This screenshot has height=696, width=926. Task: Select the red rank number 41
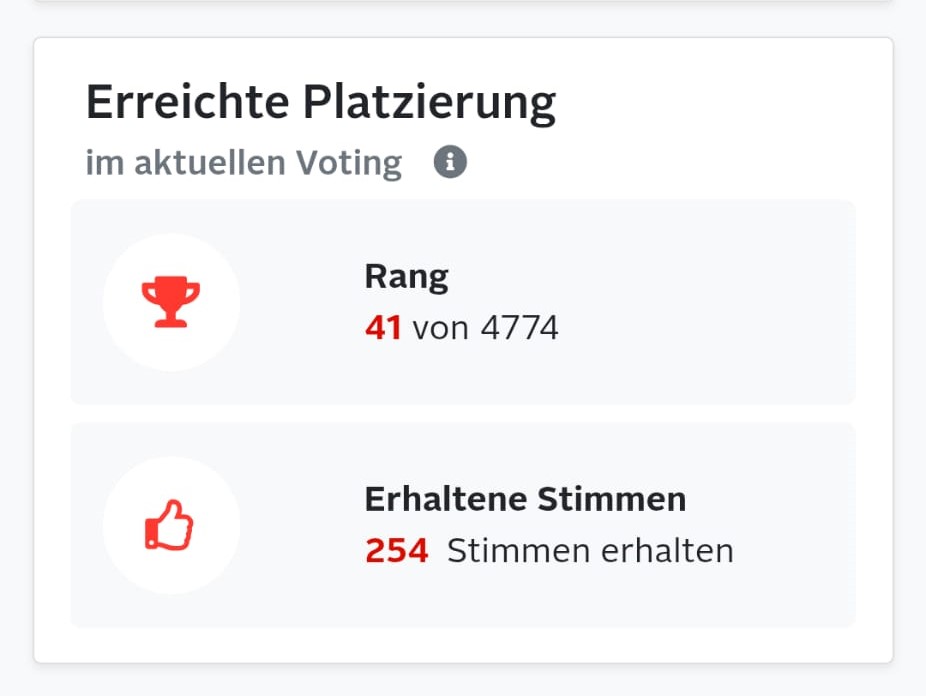tap(383, 327)
